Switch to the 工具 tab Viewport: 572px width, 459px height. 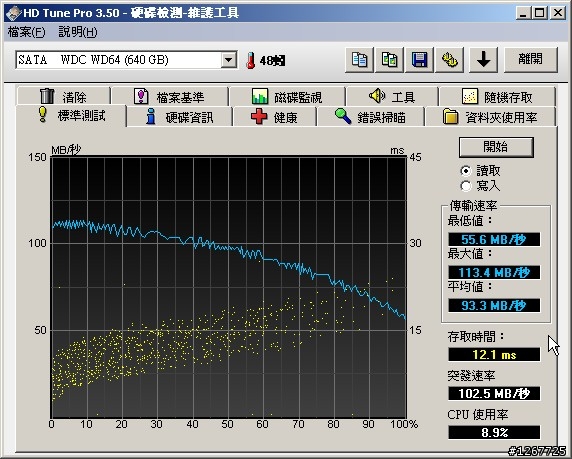click(392, 97)
